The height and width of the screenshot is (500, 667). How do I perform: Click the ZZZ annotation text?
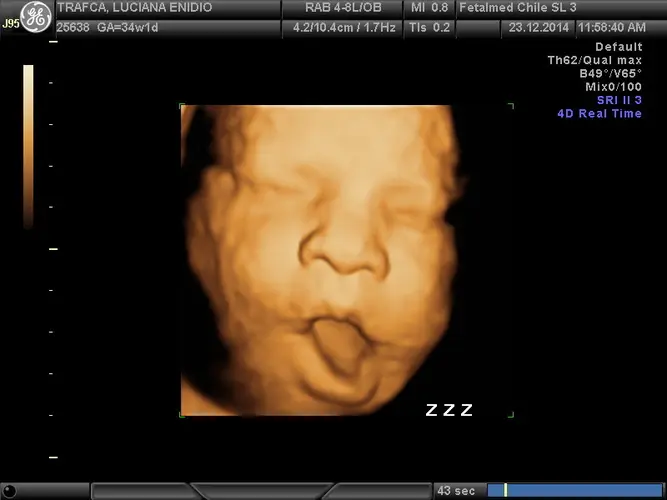tap(449, 410)
